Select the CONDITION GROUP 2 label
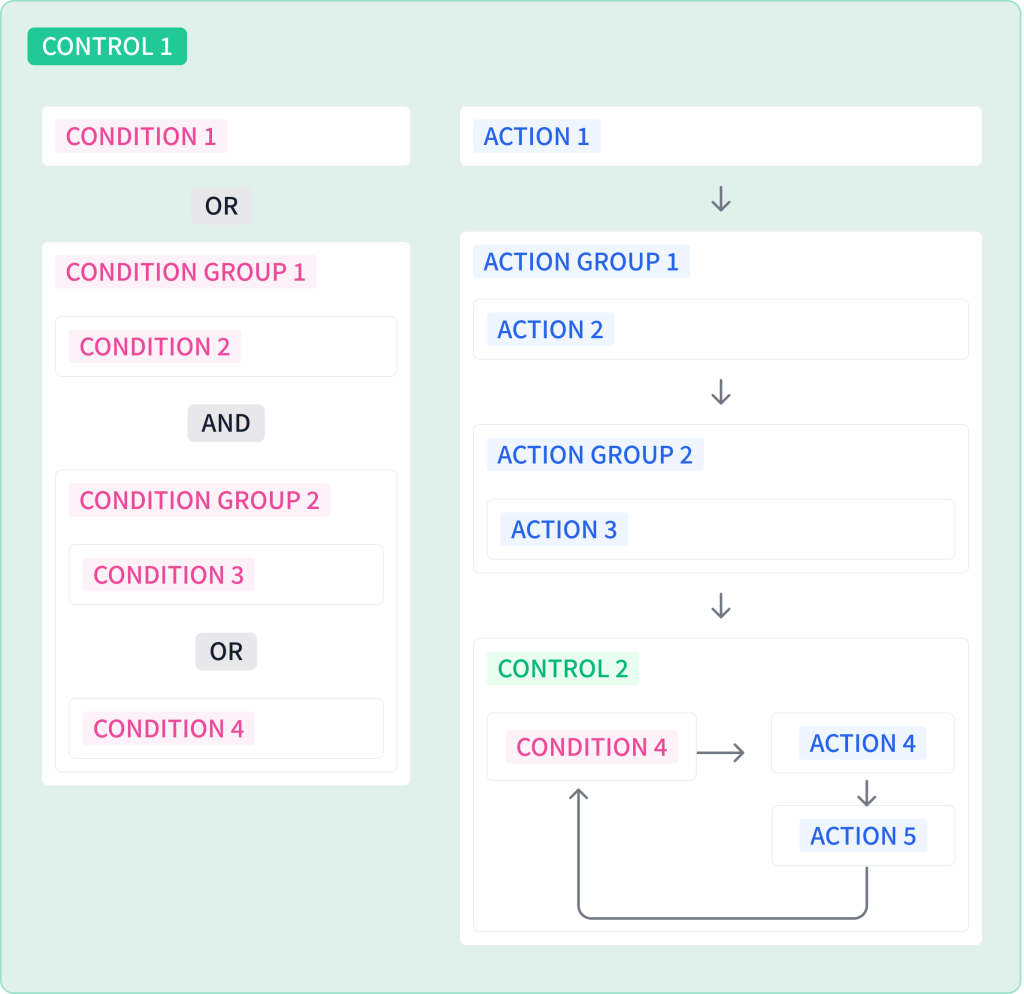The width and height of the screenshot is (1024, 994). [x=199, y=500]
